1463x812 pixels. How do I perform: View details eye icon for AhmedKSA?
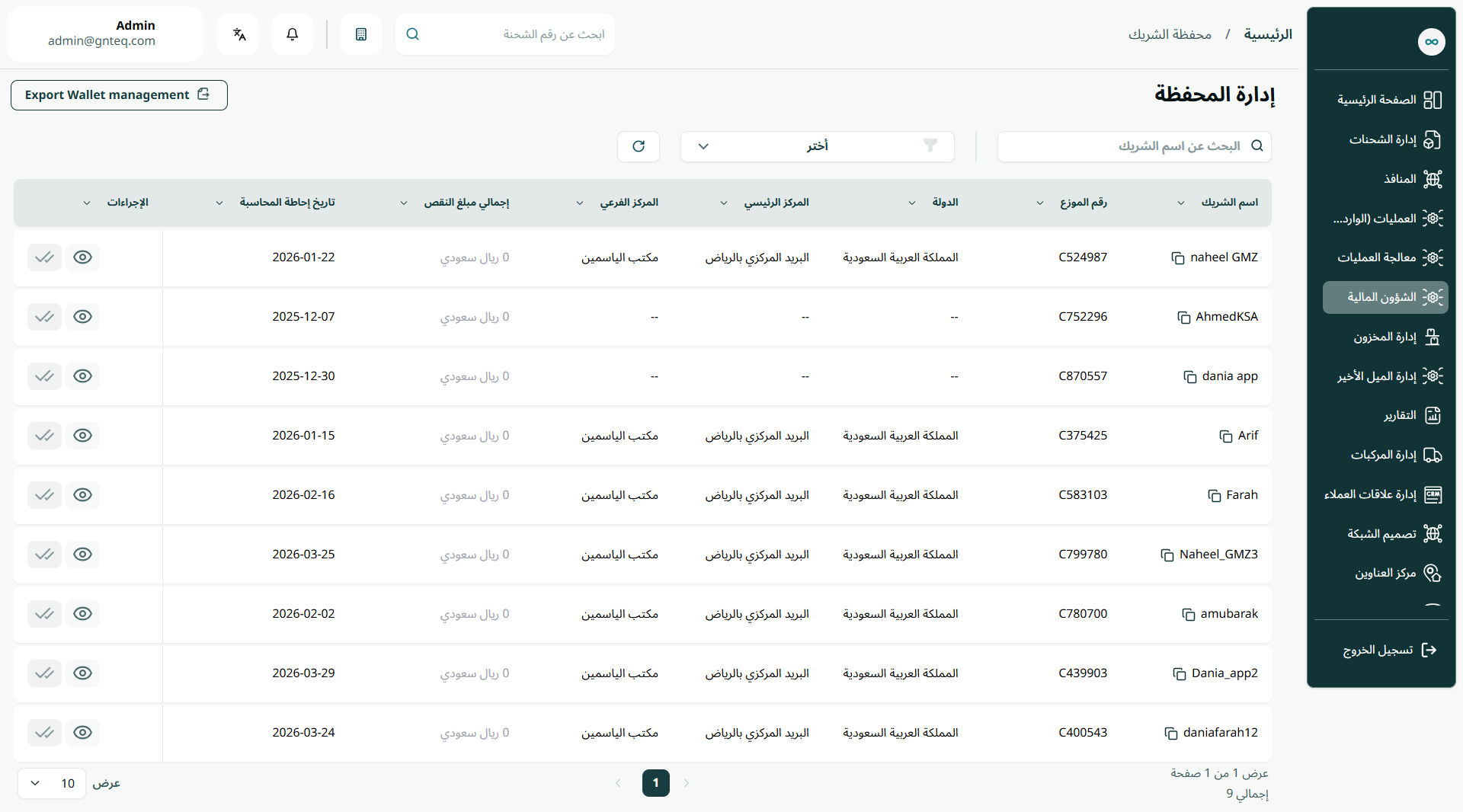[x=82, y=317]
